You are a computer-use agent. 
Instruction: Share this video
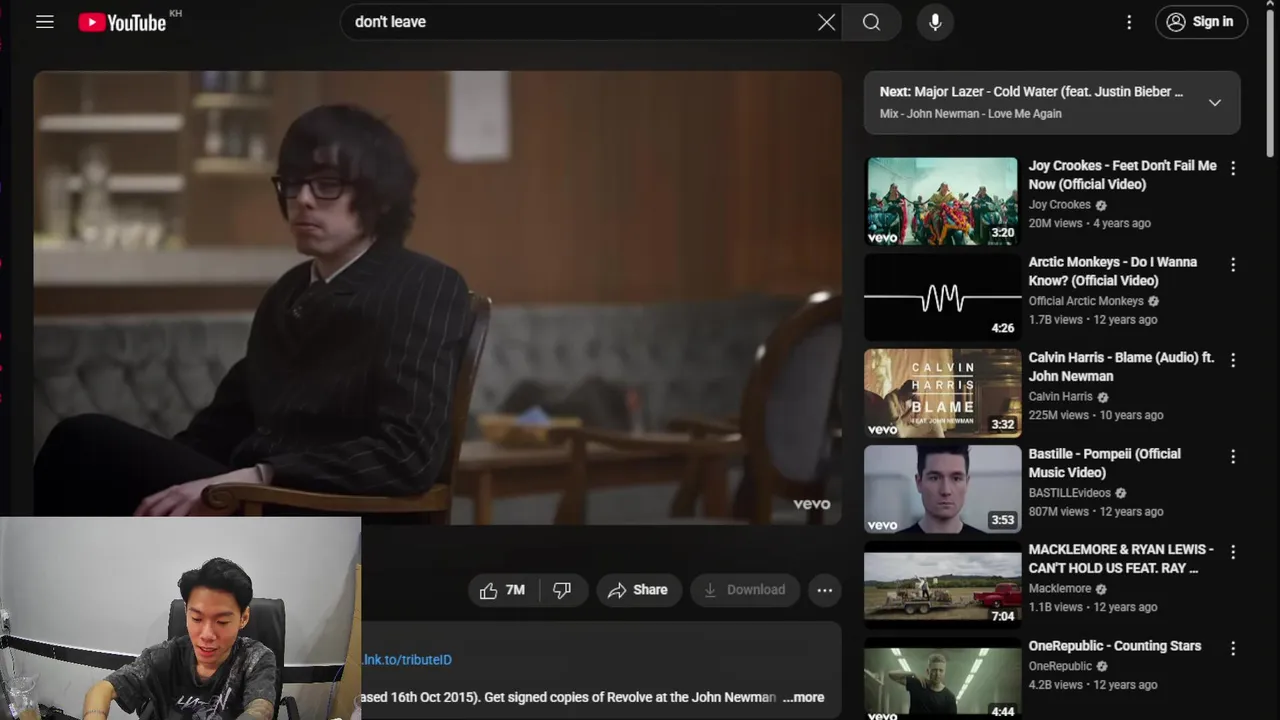(638, 590)
